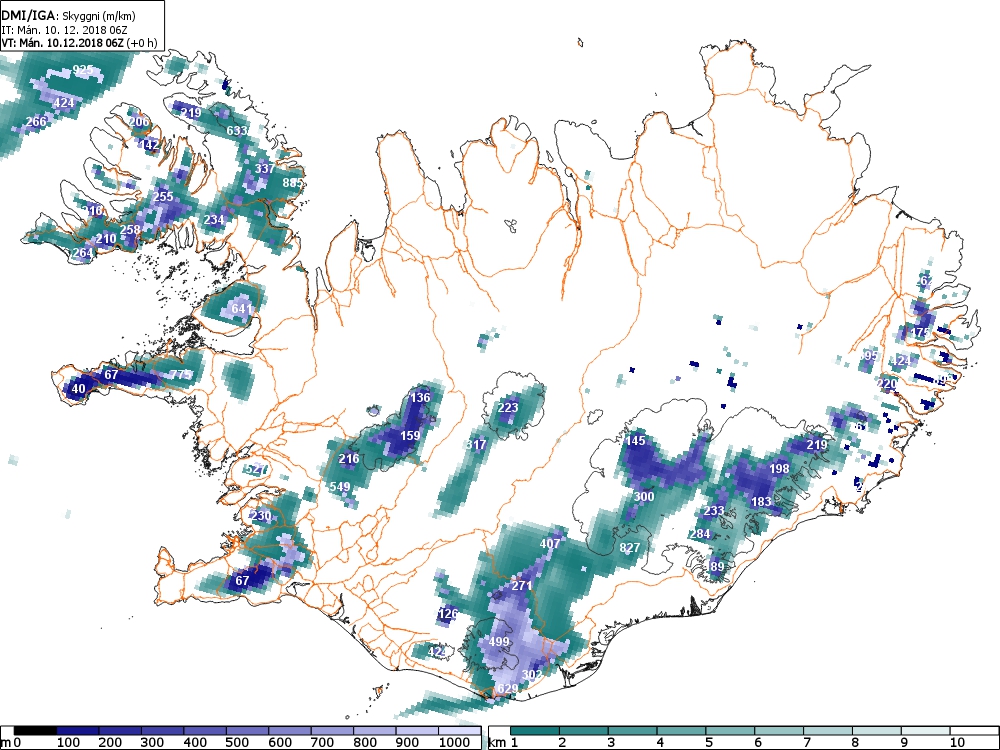
Task: Click the visibility value 317
Action: click(x=476, y=445)
